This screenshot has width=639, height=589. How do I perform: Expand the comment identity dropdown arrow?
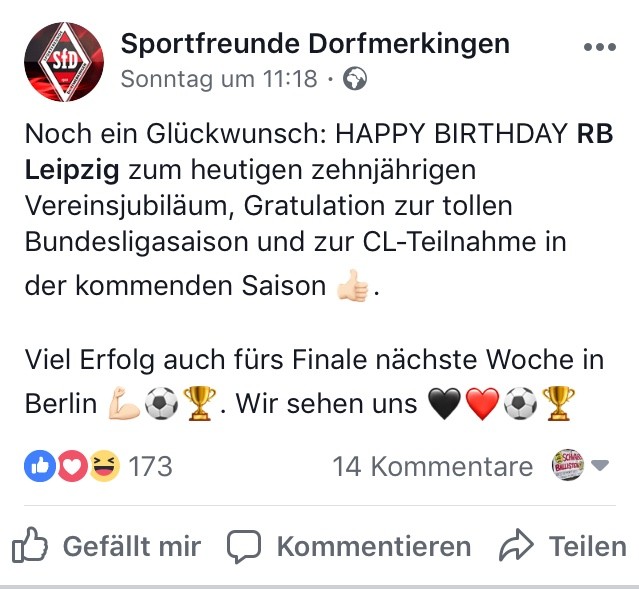(599, 465)
